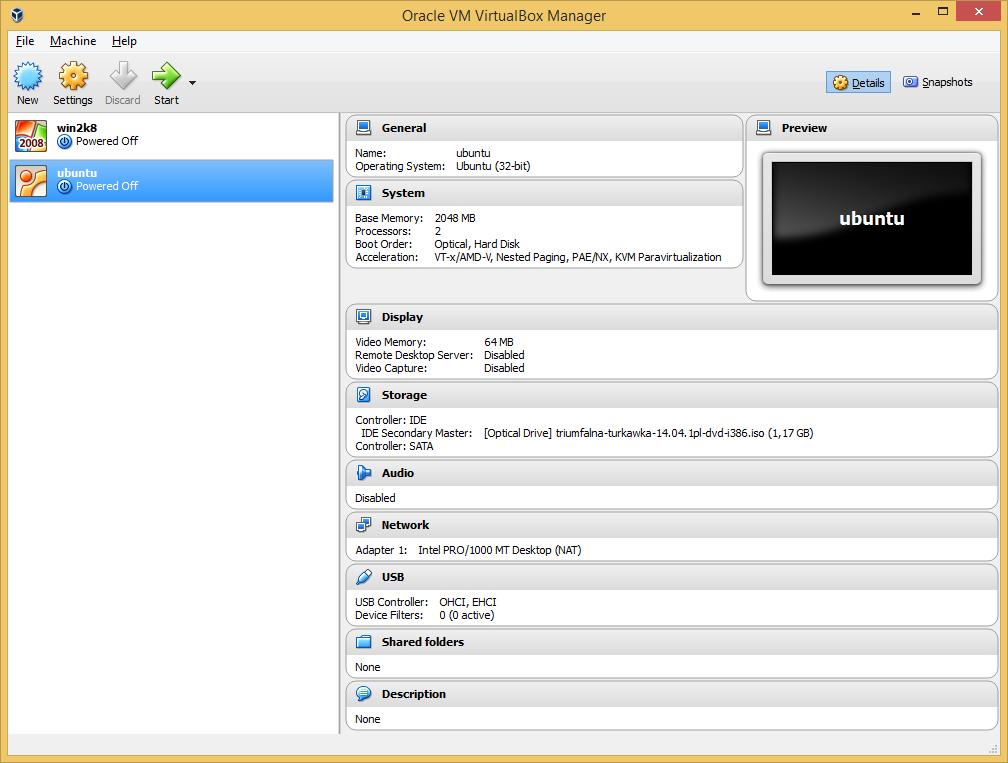
Task: Switch to Details view
Action: tap(858, 82)
